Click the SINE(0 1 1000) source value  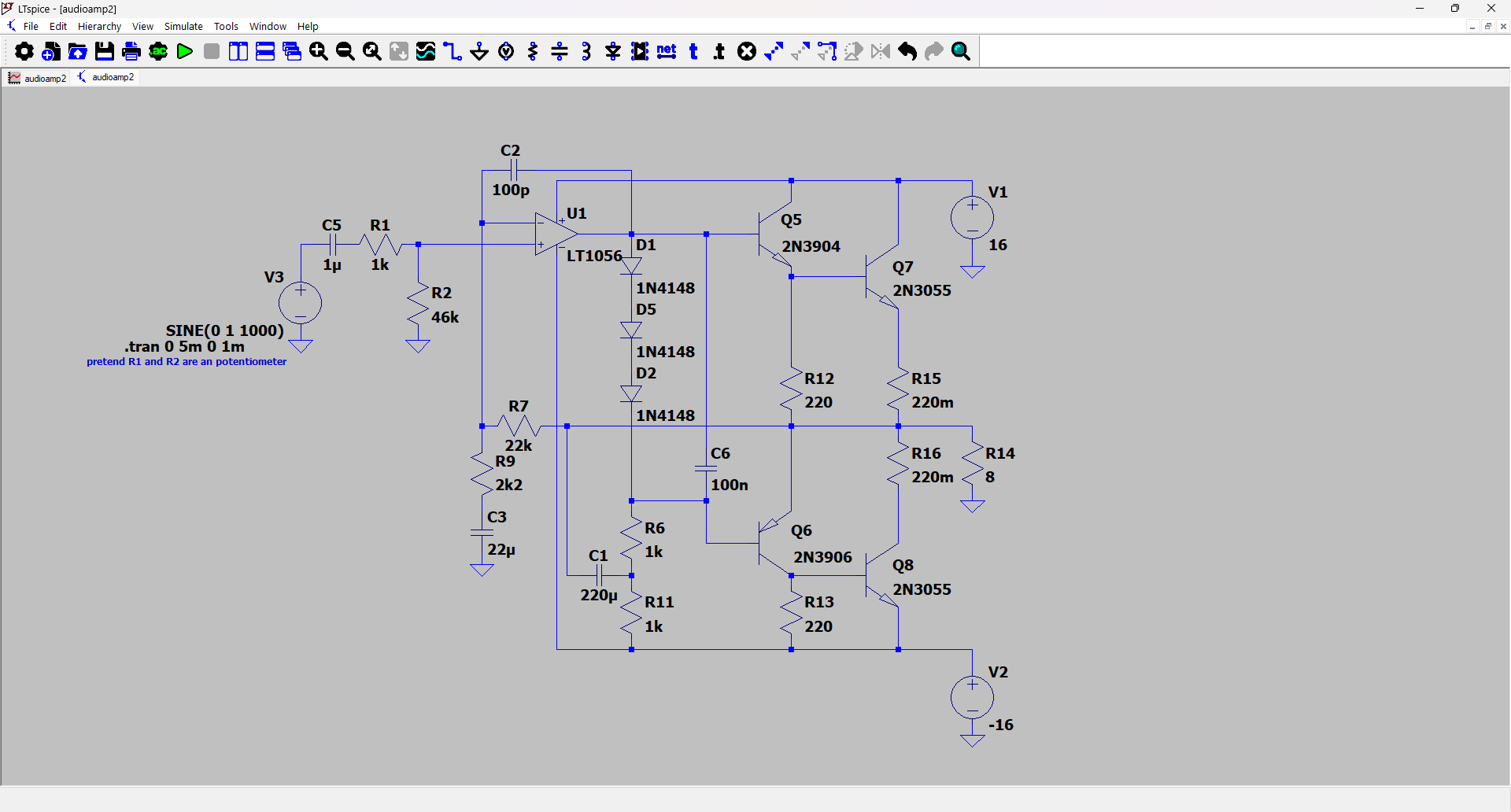(x=224, y=330)
